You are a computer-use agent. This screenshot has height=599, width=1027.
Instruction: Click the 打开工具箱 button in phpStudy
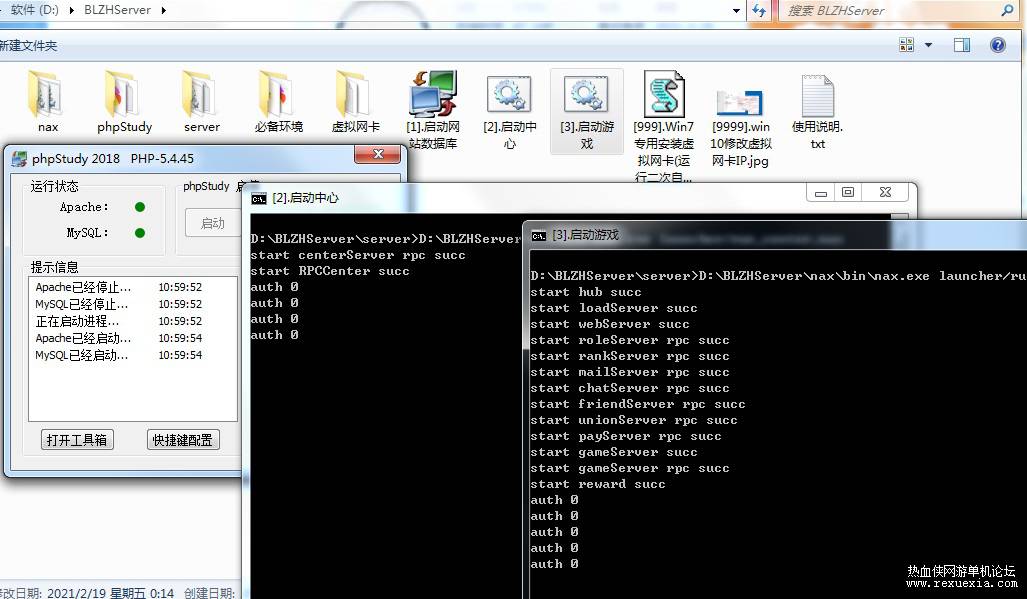[77, 440]
